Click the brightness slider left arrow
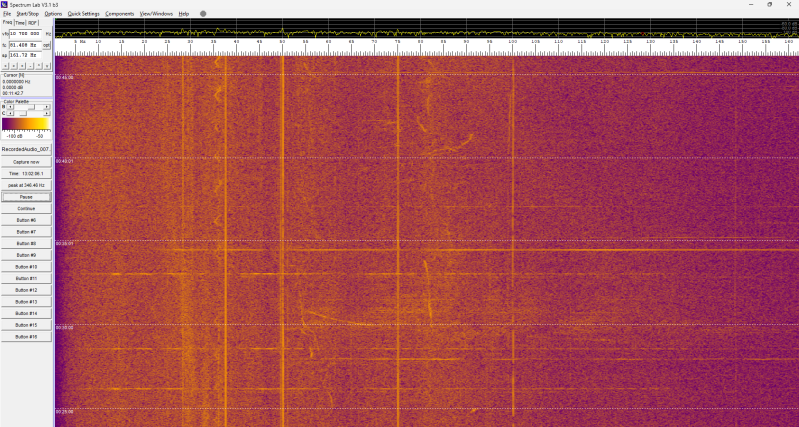799x427 pixels. [11, 106]
